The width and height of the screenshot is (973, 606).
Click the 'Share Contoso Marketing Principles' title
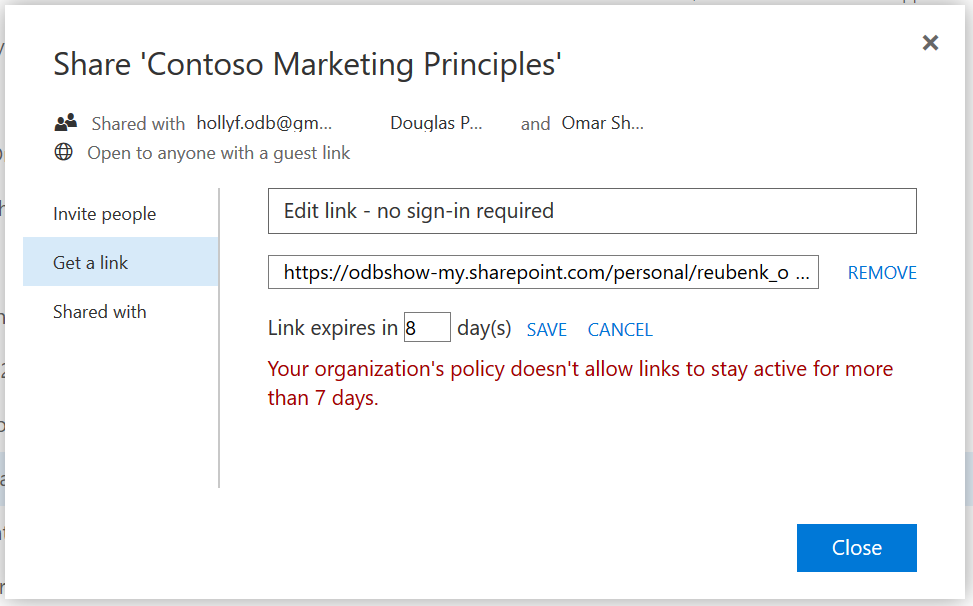pos(307,64)
